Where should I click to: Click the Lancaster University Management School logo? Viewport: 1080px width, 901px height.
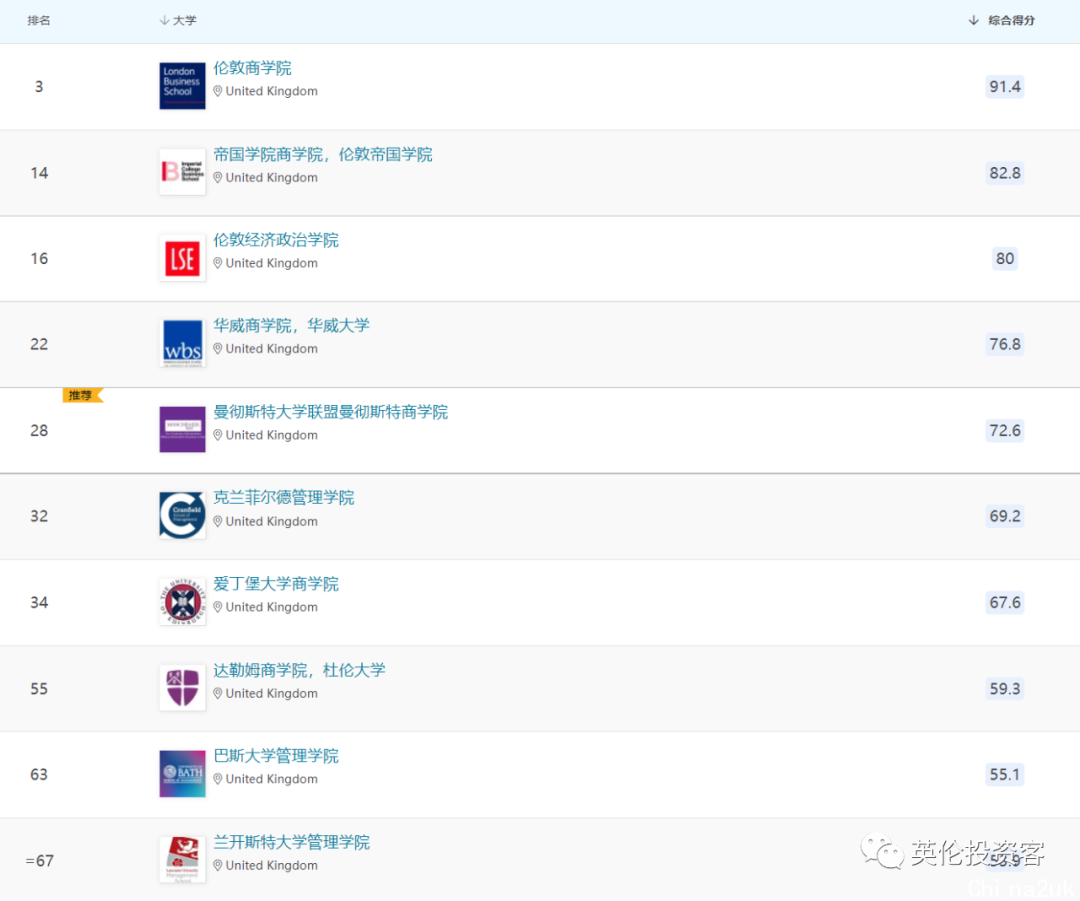click(183, 860)
